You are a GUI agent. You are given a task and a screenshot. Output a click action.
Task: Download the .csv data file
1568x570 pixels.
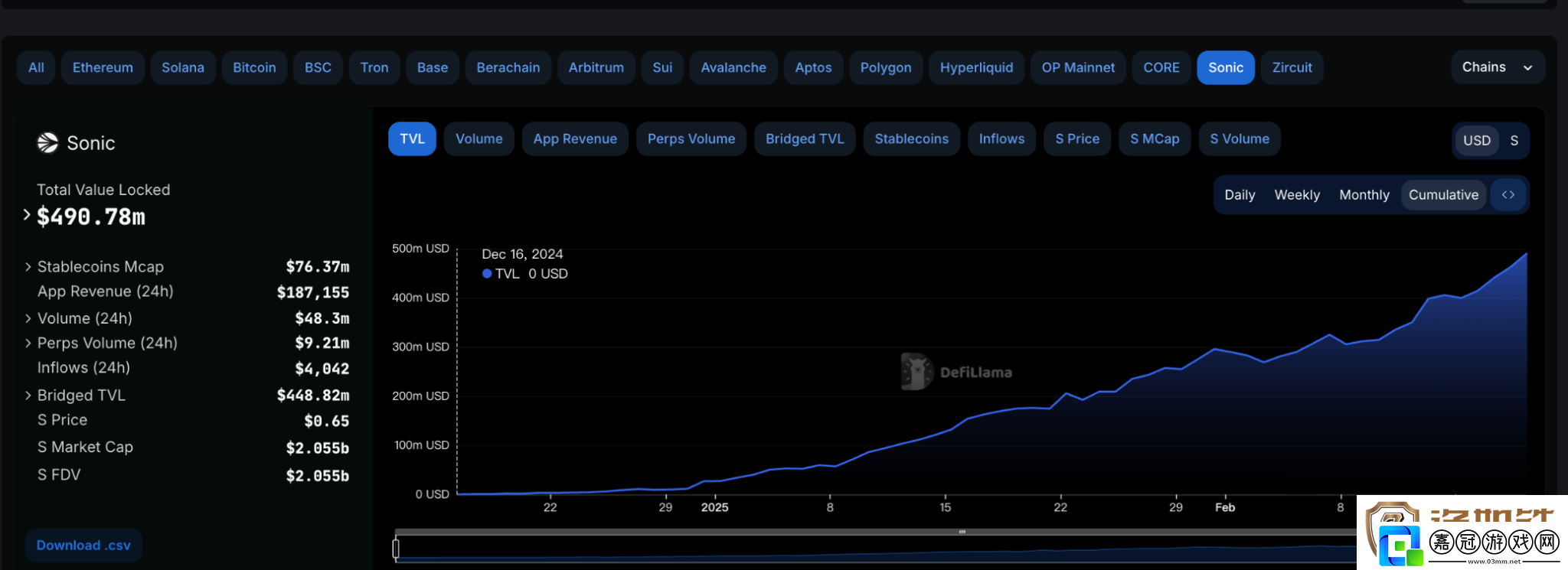[83, 546]
